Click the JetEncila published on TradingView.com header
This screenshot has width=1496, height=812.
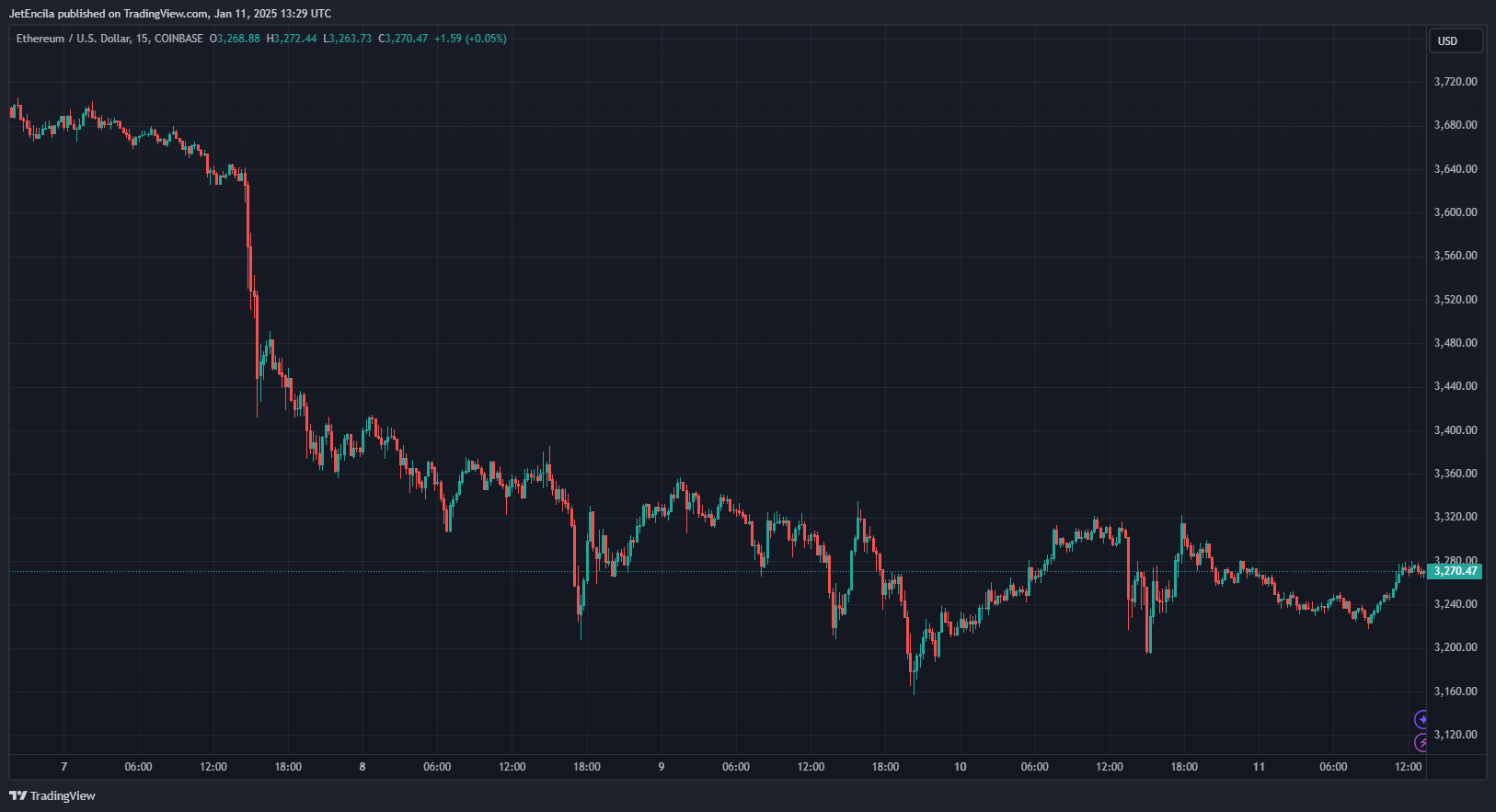[x=170, y=14]
